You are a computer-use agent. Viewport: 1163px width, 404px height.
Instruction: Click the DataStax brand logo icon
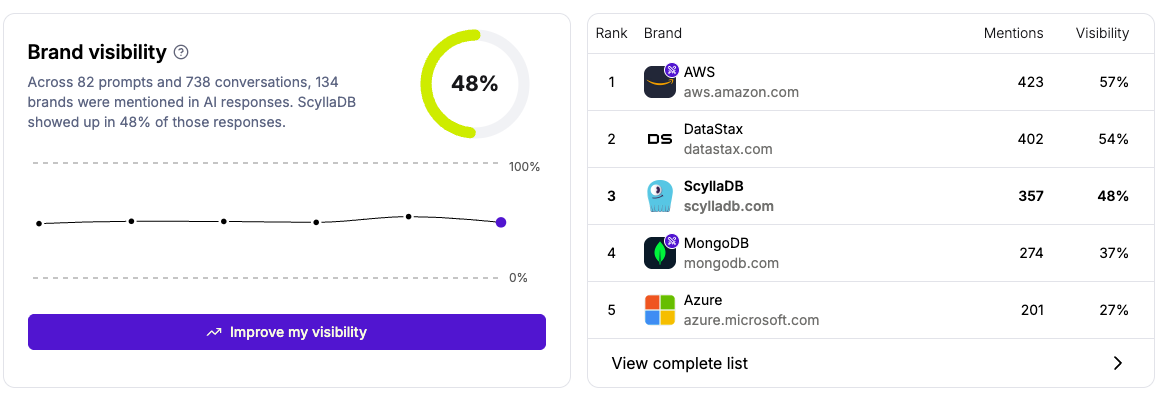tap(660, 139)
